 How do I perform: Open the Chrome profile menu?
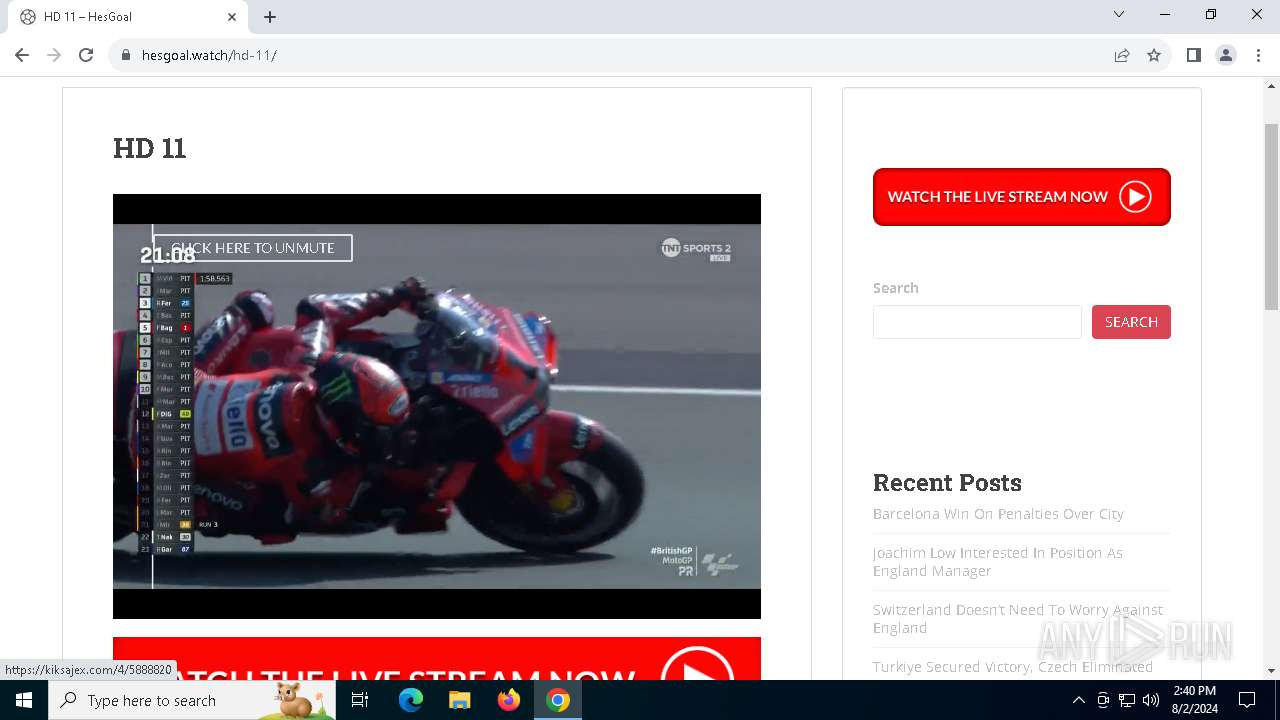[x=1226, y=55]
